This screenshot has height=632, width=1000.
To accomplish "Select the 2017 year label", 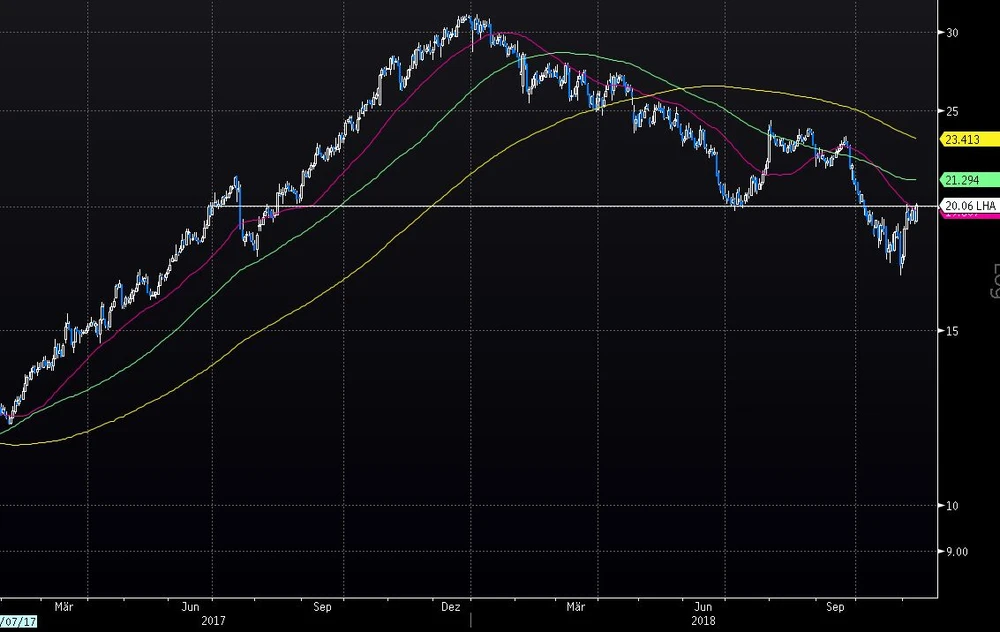I will click(212, 621).
